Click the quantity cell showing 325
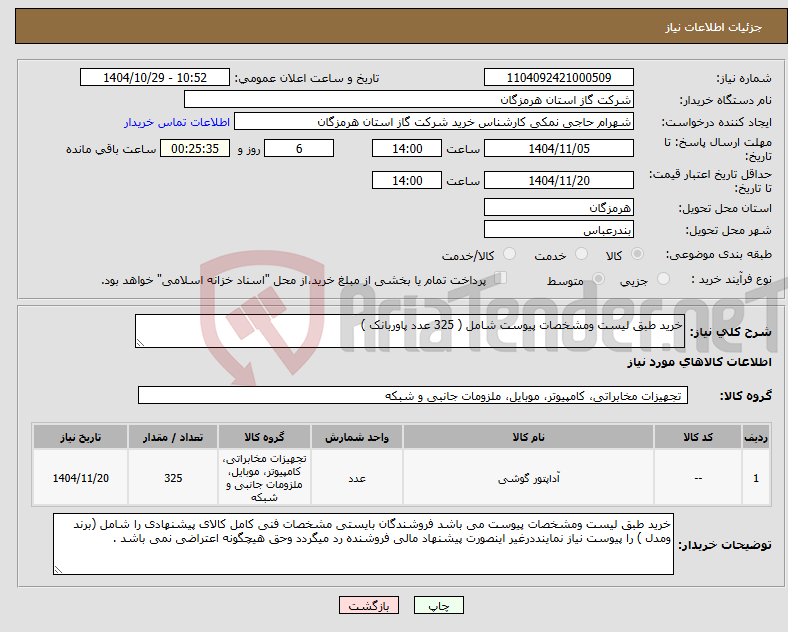Viewport: 788px width, 632px height. tap(173, 478)
